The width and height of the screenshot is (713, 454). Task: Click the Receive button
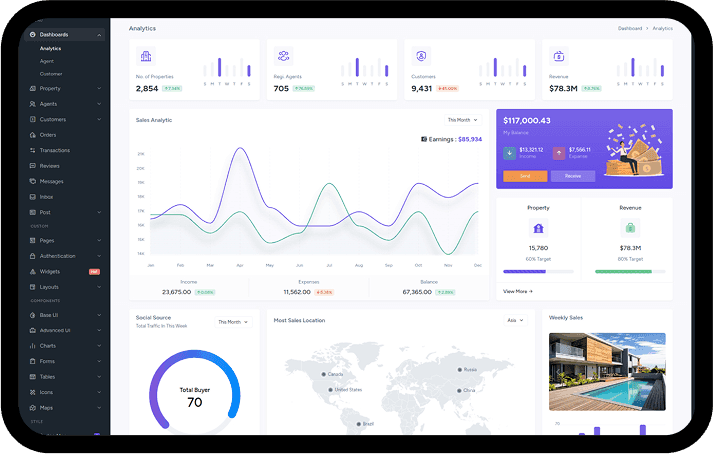(x=573, y=176)
